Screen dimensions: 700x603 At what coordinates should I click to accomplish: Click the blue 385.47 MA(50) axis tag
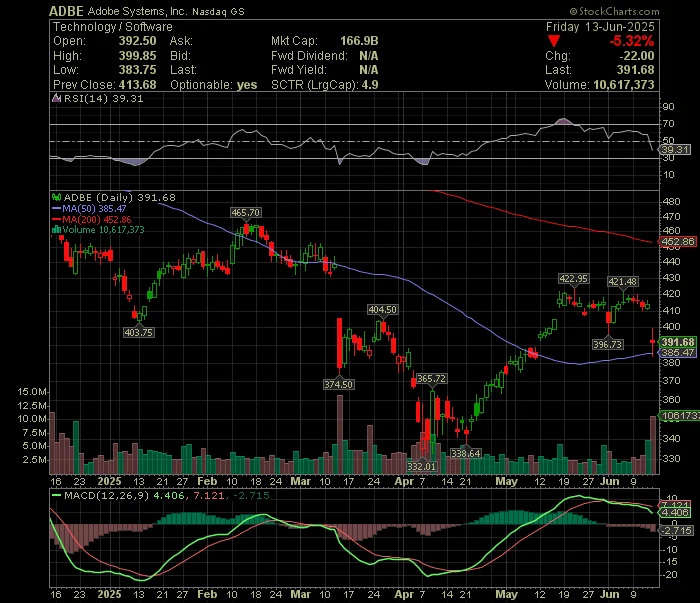tap(678, 353)
